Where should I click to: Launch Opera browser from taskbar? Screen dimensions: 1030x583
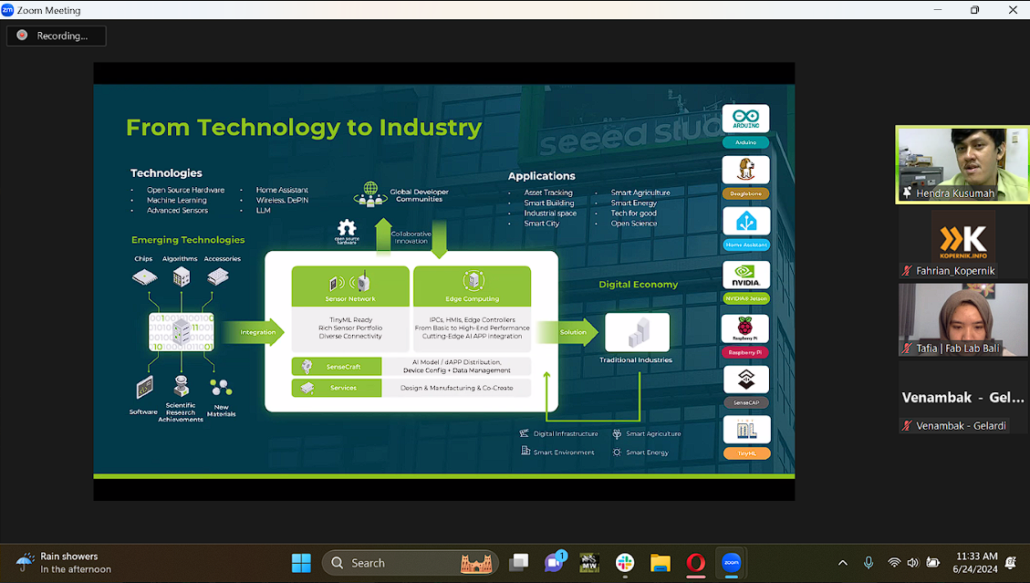pyautogui.click(x=695, y=563)
